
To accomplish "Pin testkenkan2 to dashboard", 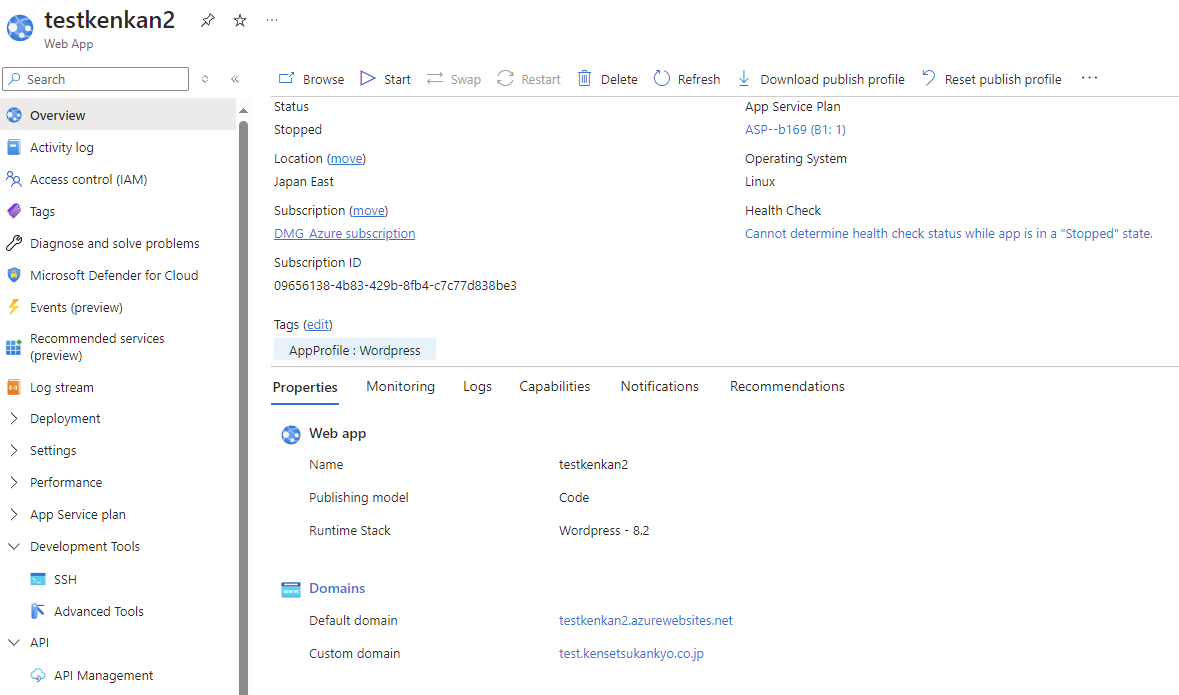I will pyautogui.click(x=208, y=20).
